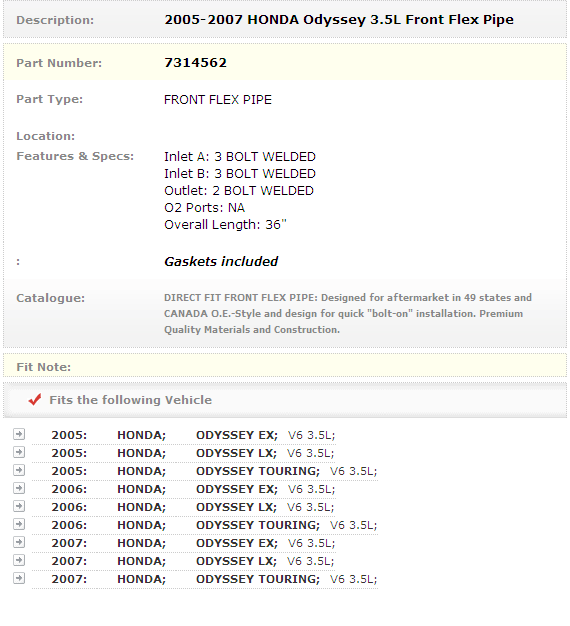
Task: Click arrow icon beside 2005 Odyssey LX
Action: [x=19, y=452]
